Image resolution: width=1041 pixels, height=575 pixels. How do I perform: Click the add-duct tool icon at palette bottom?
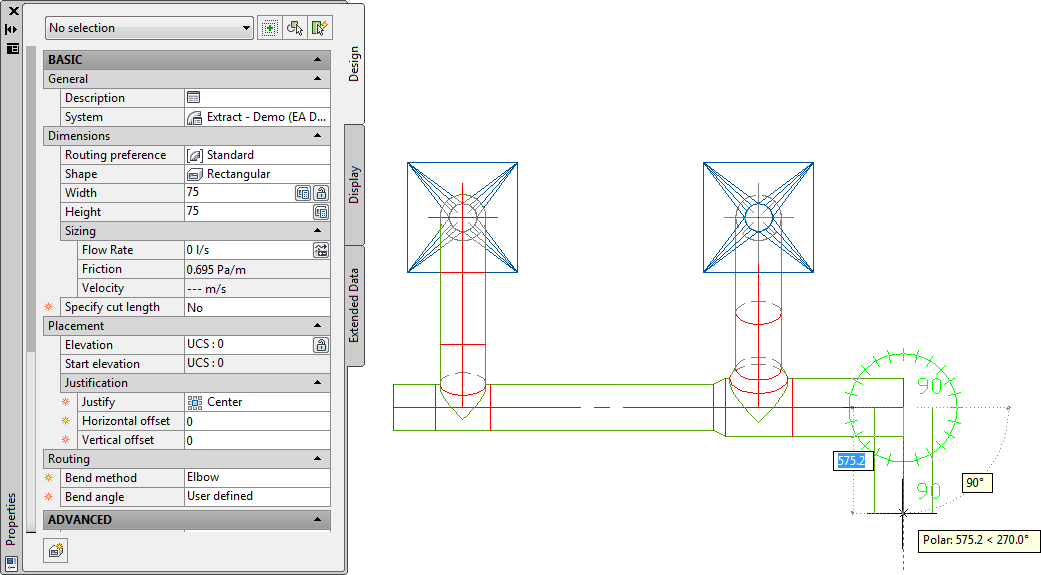pos(56,550)
